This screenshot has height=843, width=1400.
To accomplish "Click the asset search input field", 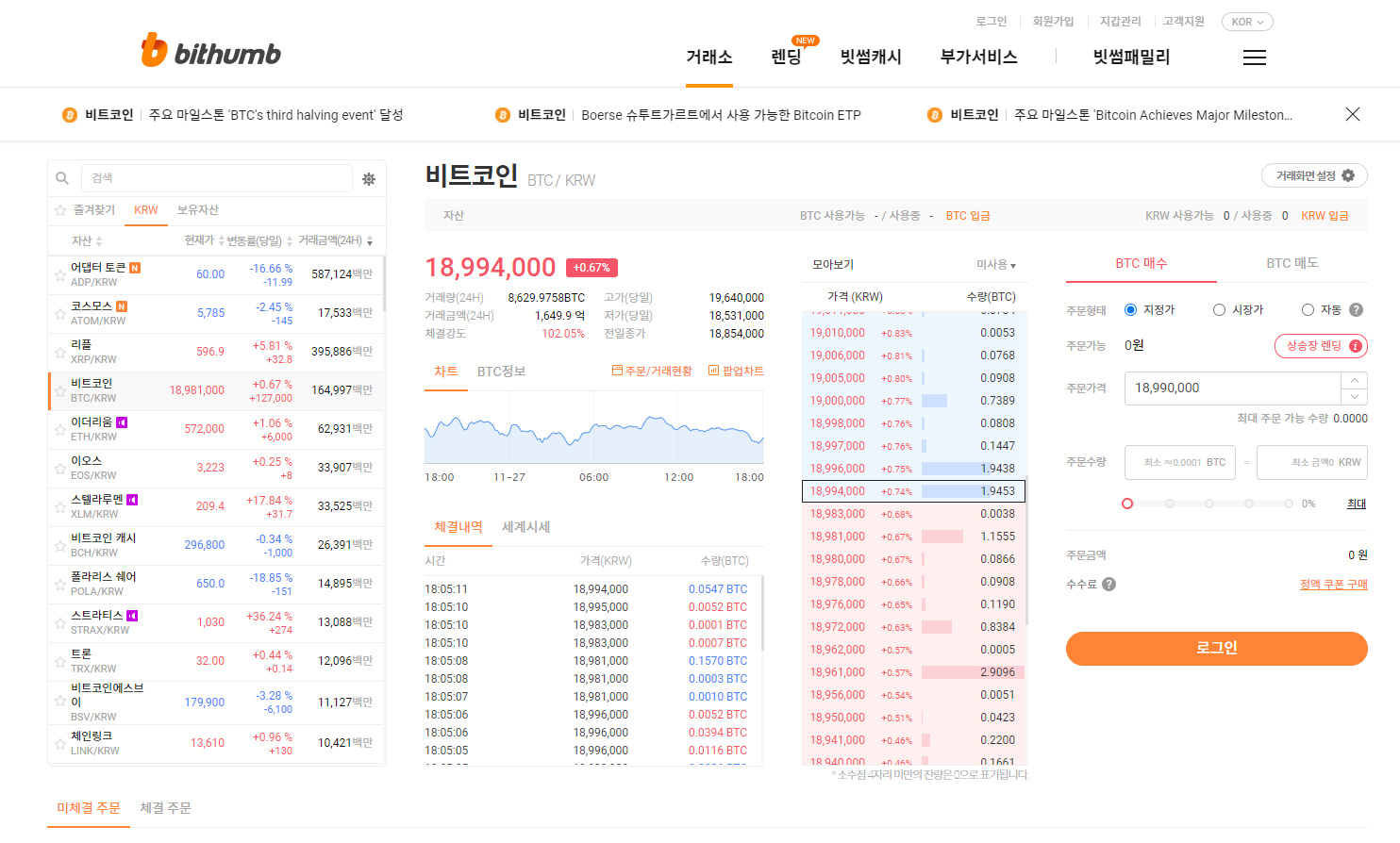I will point(217,178).
